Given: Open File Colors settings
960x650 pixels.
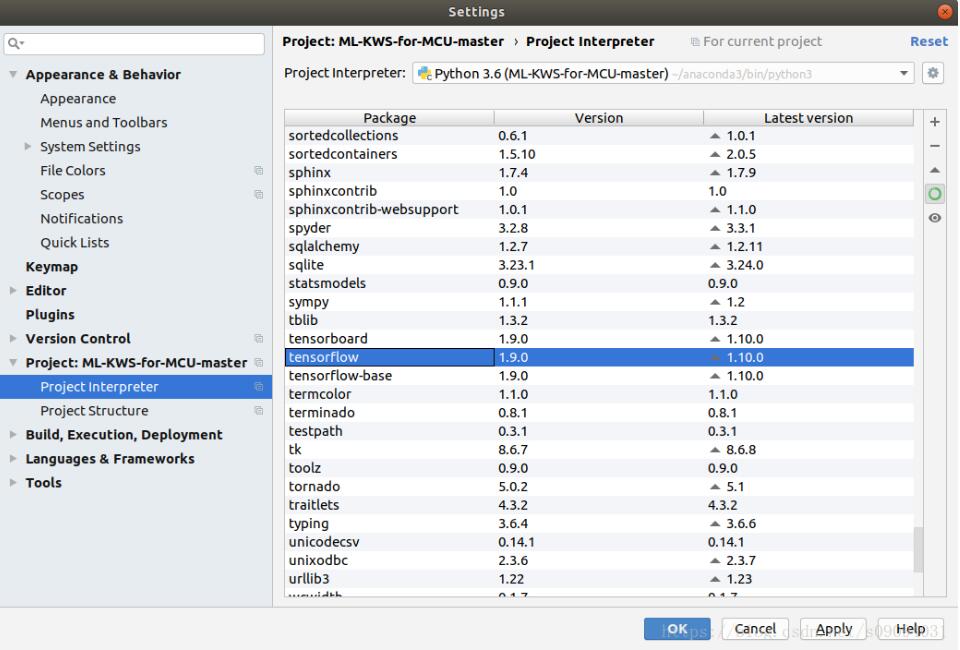Looking at the screenshot, I should (x=73, y=170).
